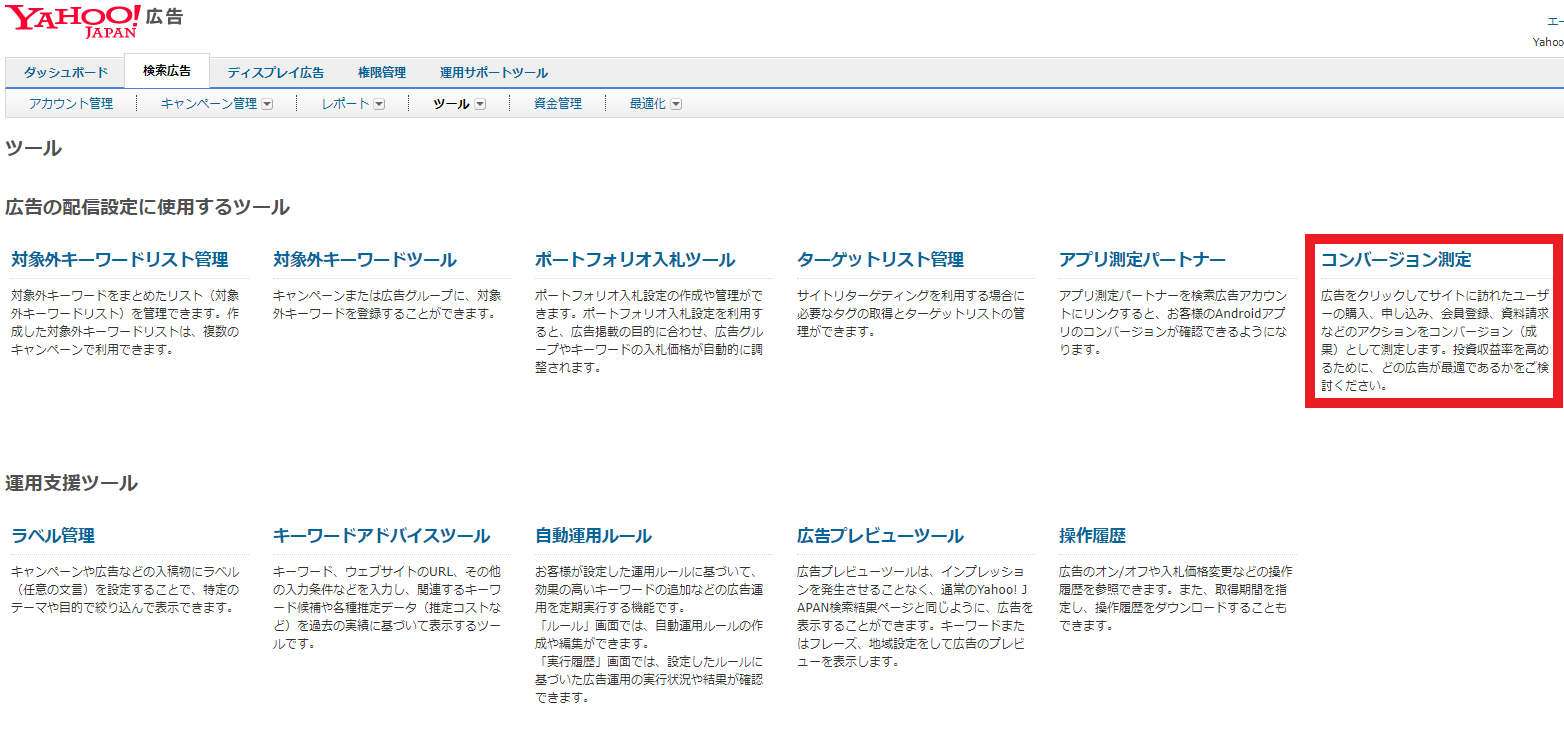The image size is (1564, 753).
Task: Expand the キャンペーン管理 dropdown arrow
Action: (267, 104)
